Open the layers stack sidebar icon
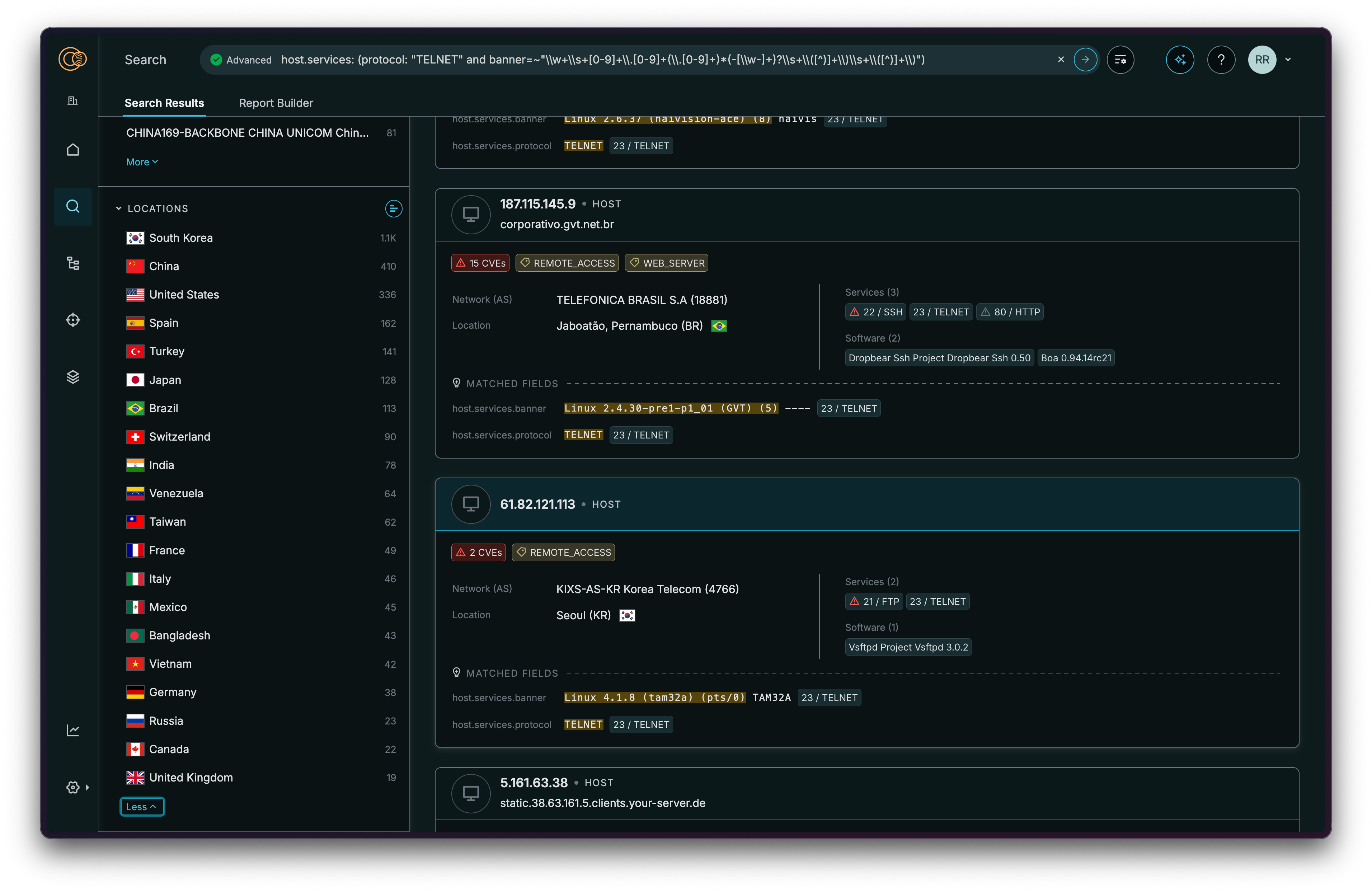Screen dimensions: 1372x892 coord(72,377)
